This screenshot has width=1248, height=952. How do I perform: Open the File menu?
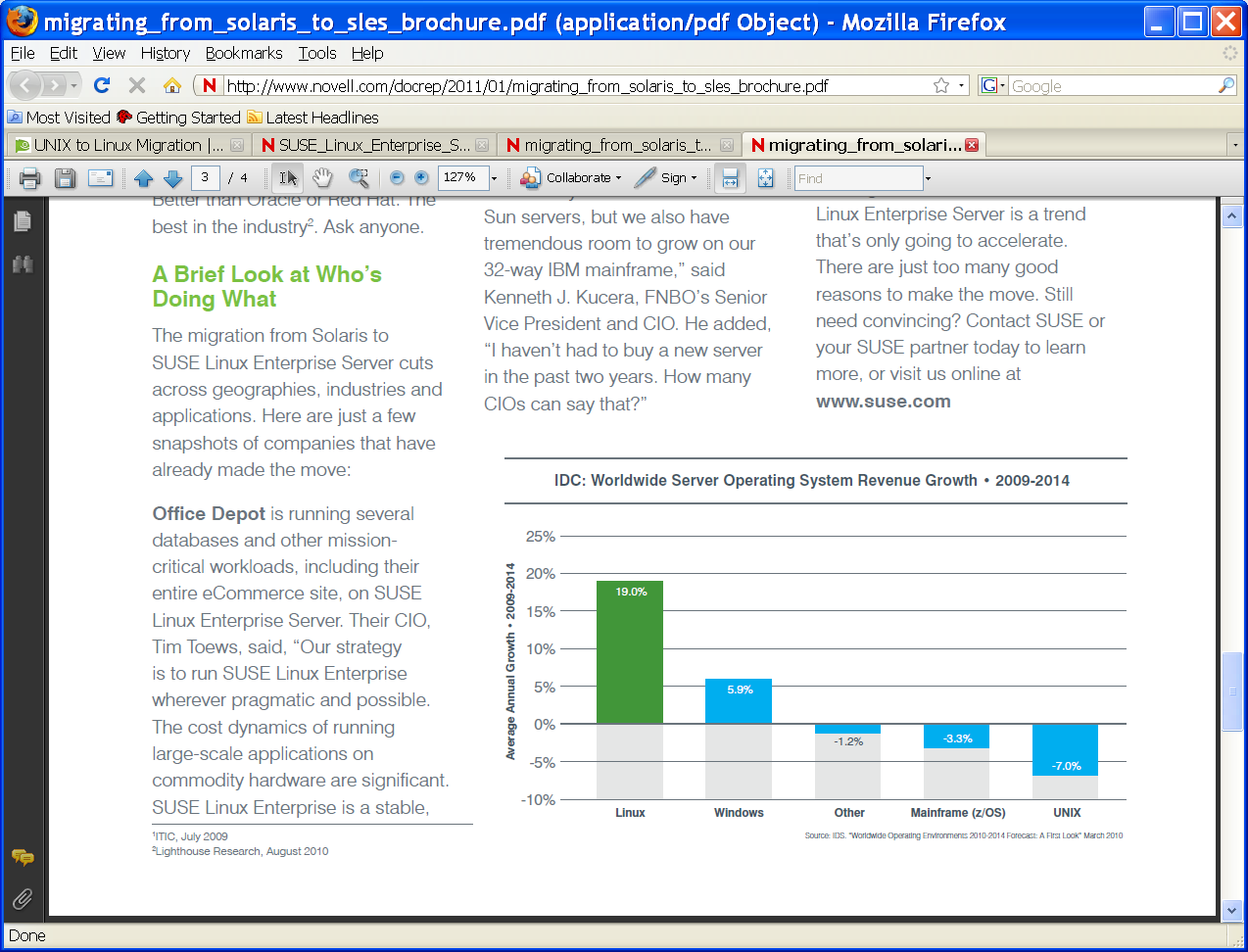click(23, 53)
